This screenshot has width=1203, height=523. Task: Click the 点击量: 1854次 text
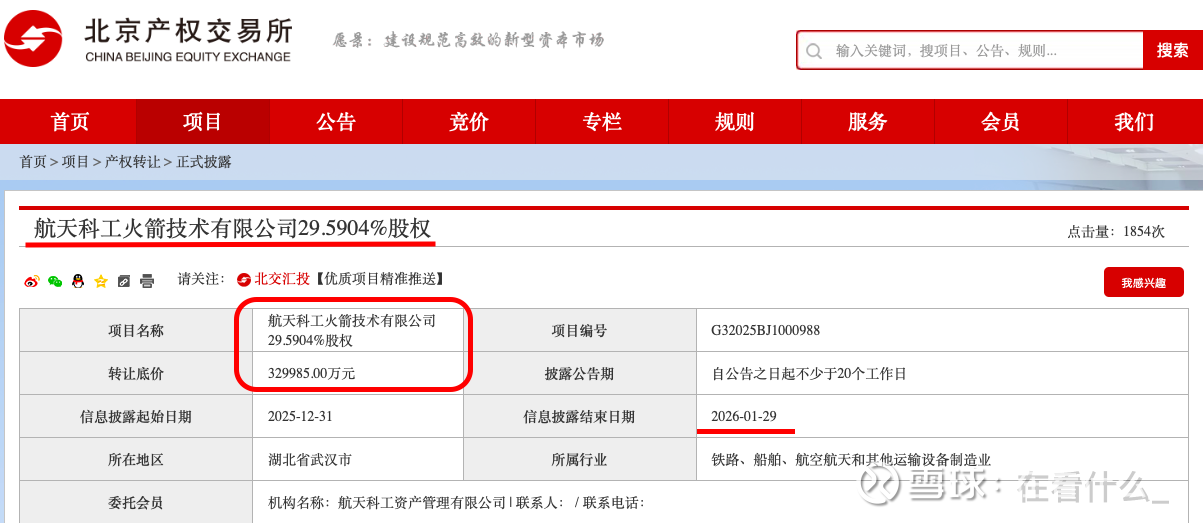pos(1116,231)
